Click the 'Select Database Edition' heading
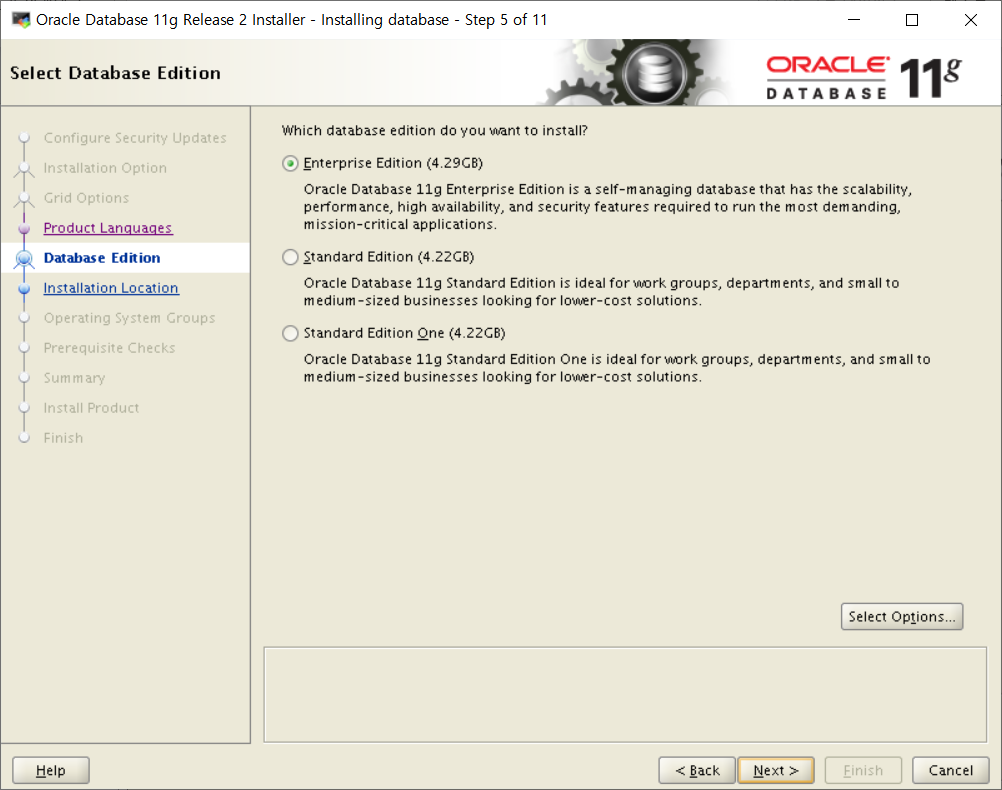Screen dimensions: 1002x790 click(115, 74)
